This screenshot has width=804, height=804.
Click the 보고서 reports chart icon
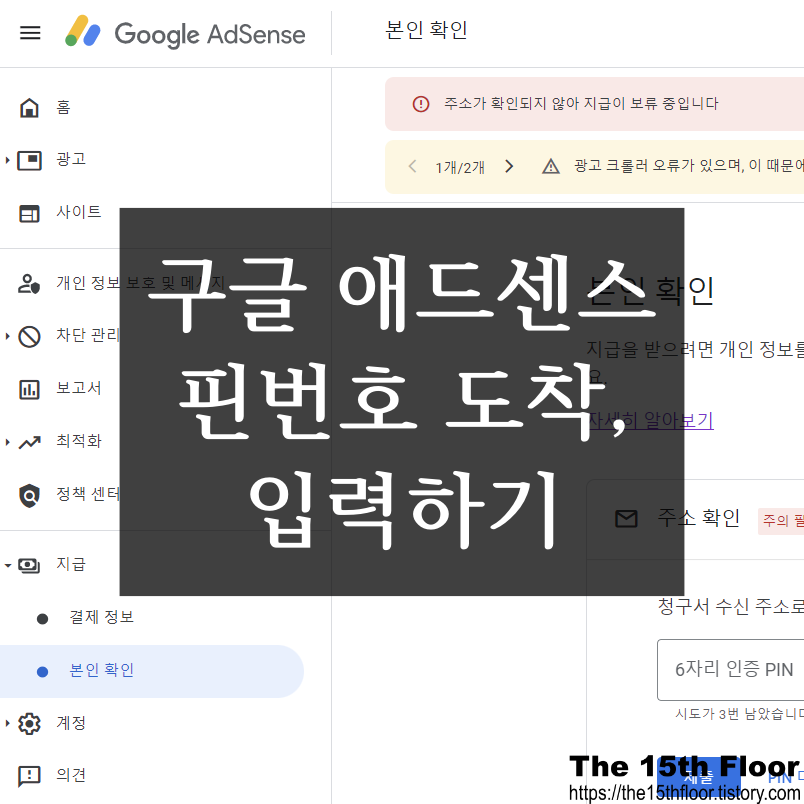pos(29,390)
